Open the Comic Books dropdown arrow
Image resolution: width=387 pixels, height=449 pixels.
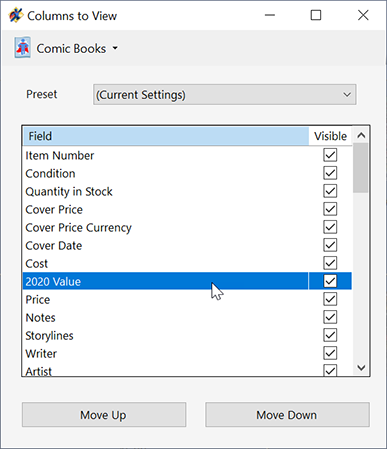[x=115, y=48]
